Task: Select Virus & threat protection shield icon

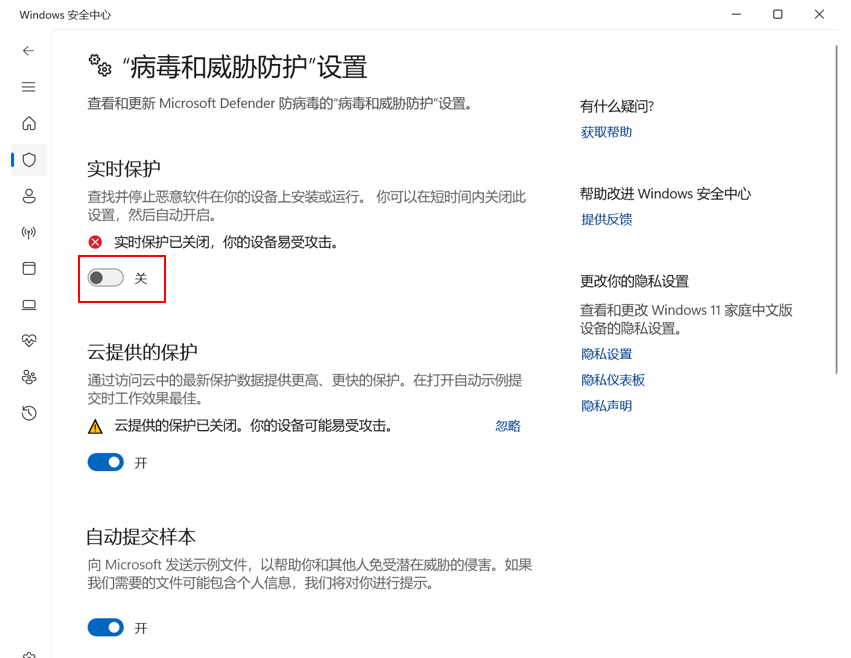Action: pyautogui.click(x=29, y=160)
